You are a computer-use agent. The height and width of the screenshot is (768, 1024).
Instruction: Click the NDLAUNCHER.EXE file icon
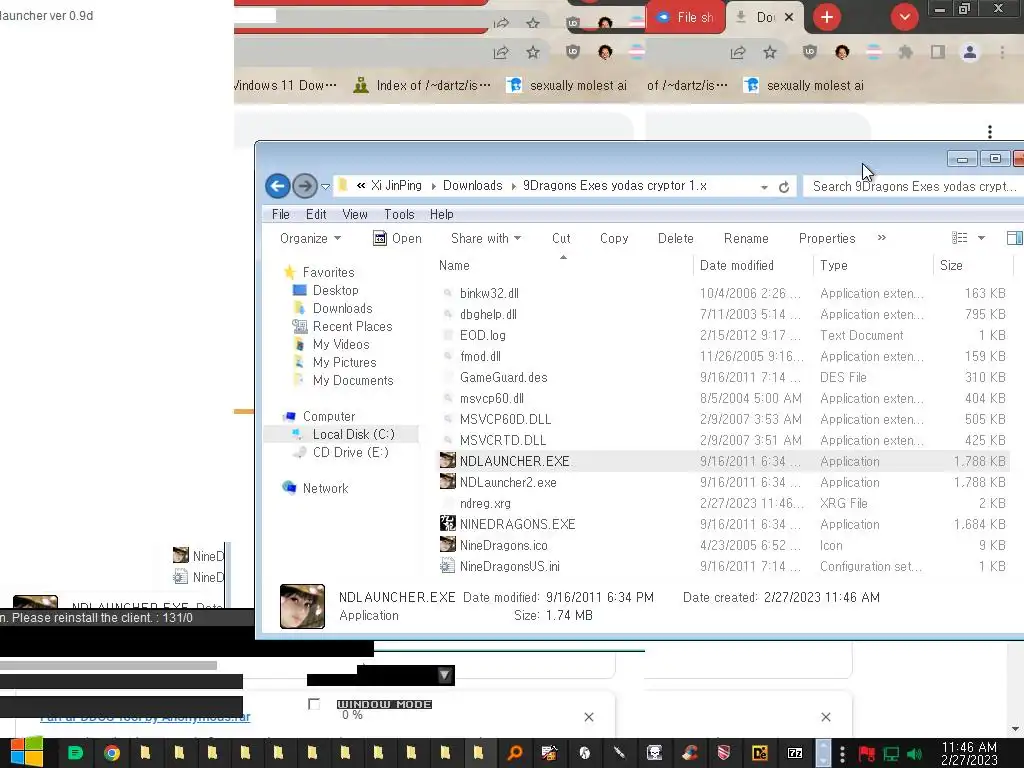coord(447,460)
